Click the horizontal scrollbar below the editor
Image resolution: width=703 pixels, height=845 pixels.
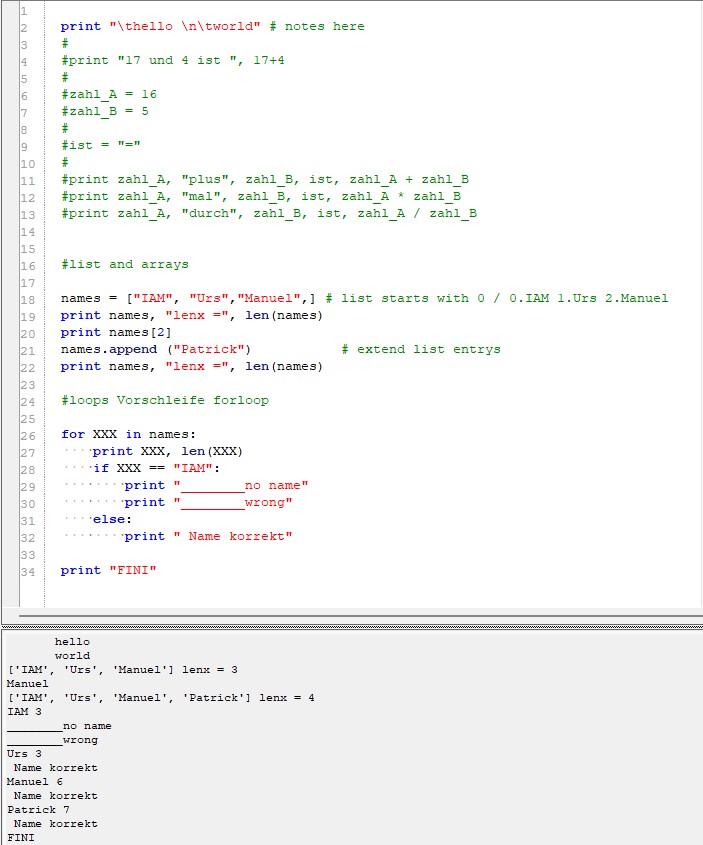(x=361, y=614)
